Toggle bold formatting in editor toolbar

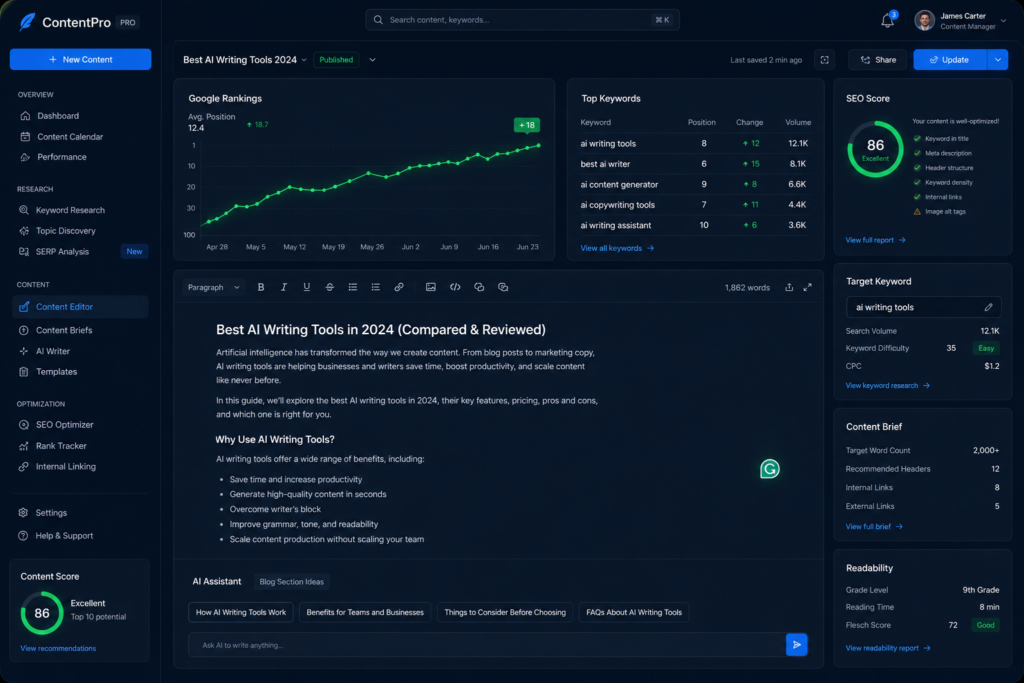tap(261, 287)
